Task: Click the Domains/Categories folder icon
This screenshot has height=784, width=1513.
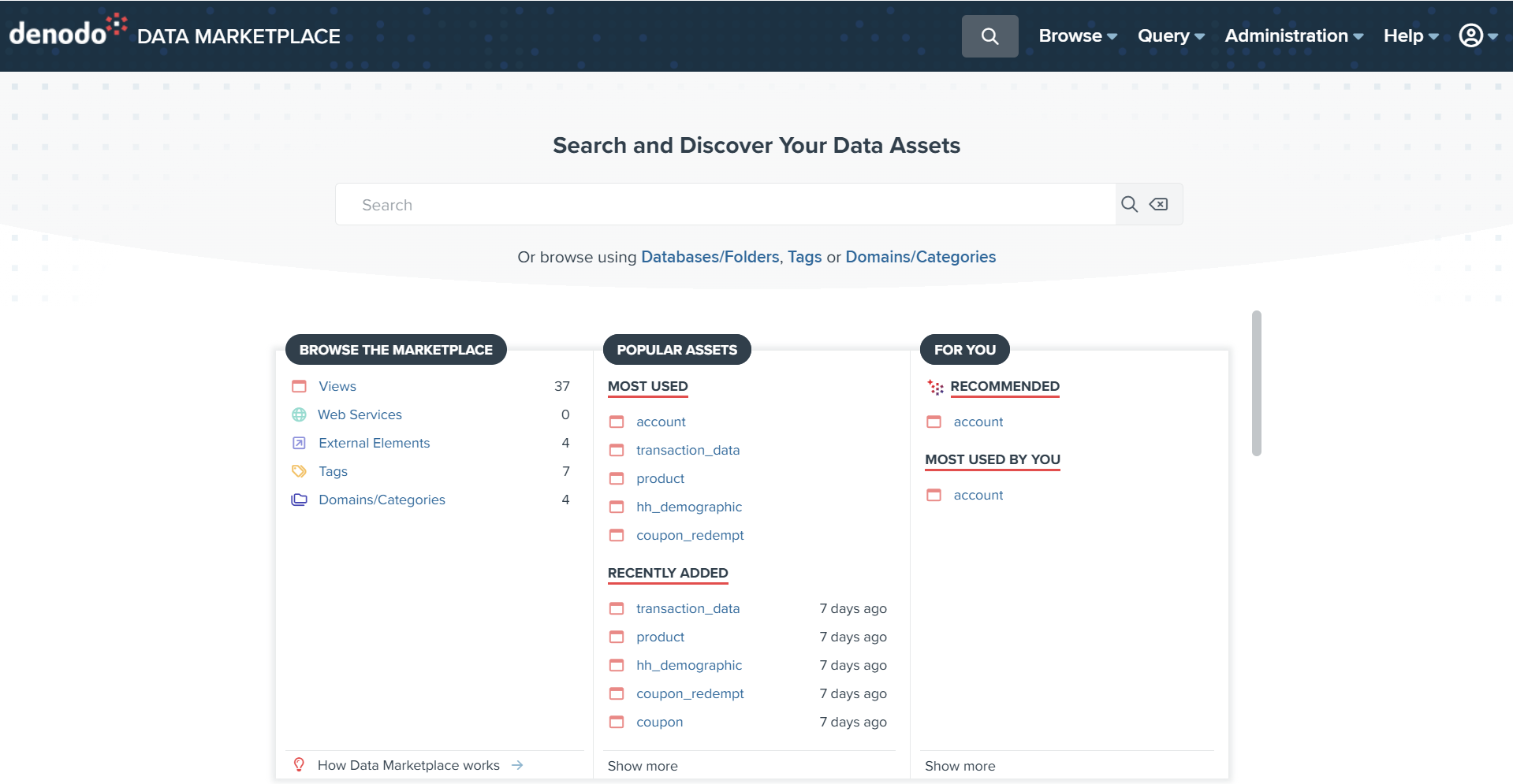Action: (x=299, y=500)
